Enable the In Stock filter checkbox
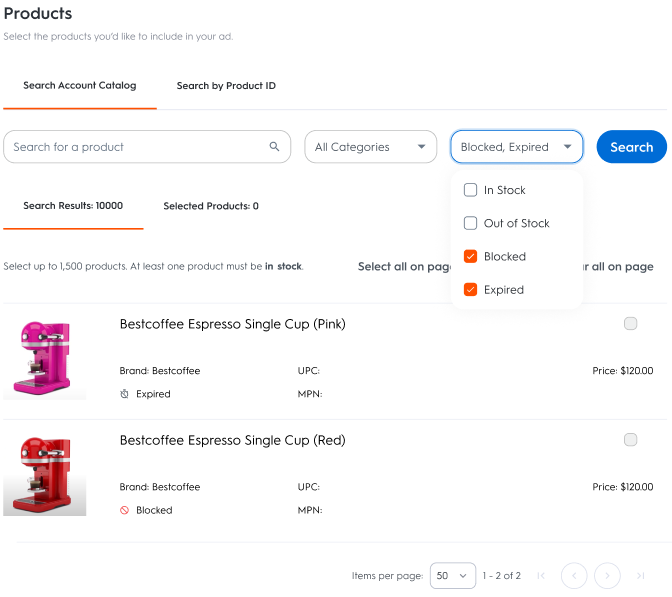The width and height of the screenshot is (672, 597). point(471,190)
